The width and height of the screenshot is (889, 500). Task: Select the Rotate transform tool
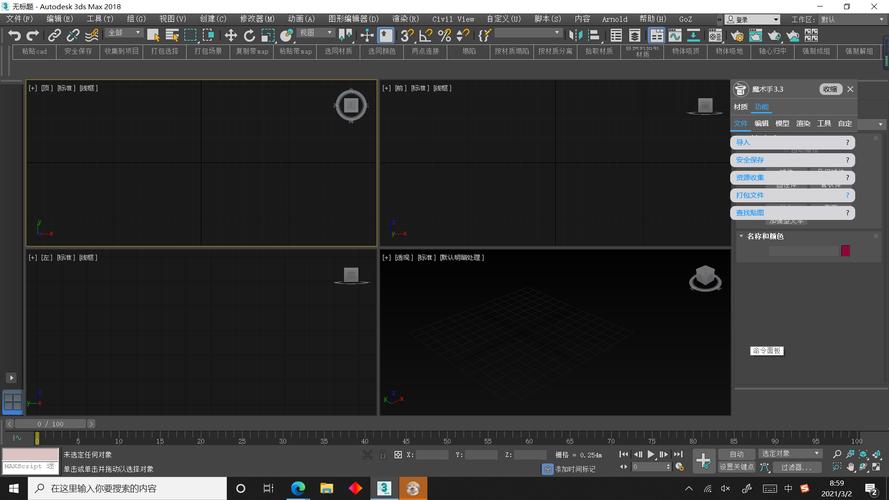tap(250, 35)
